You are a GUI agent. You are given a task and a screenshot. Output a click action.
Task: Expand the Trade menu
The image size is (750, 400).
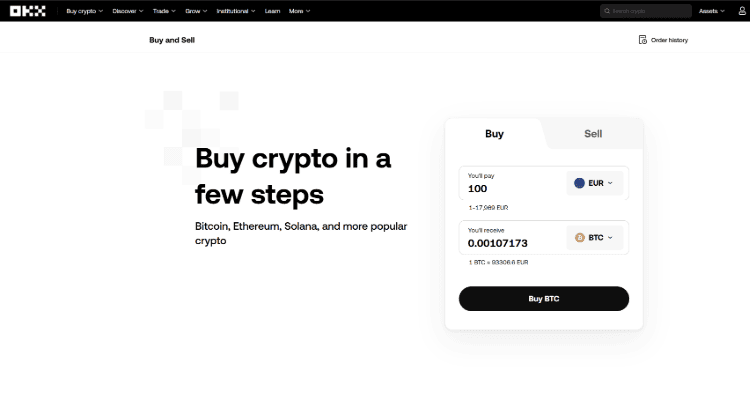point(164,11)
